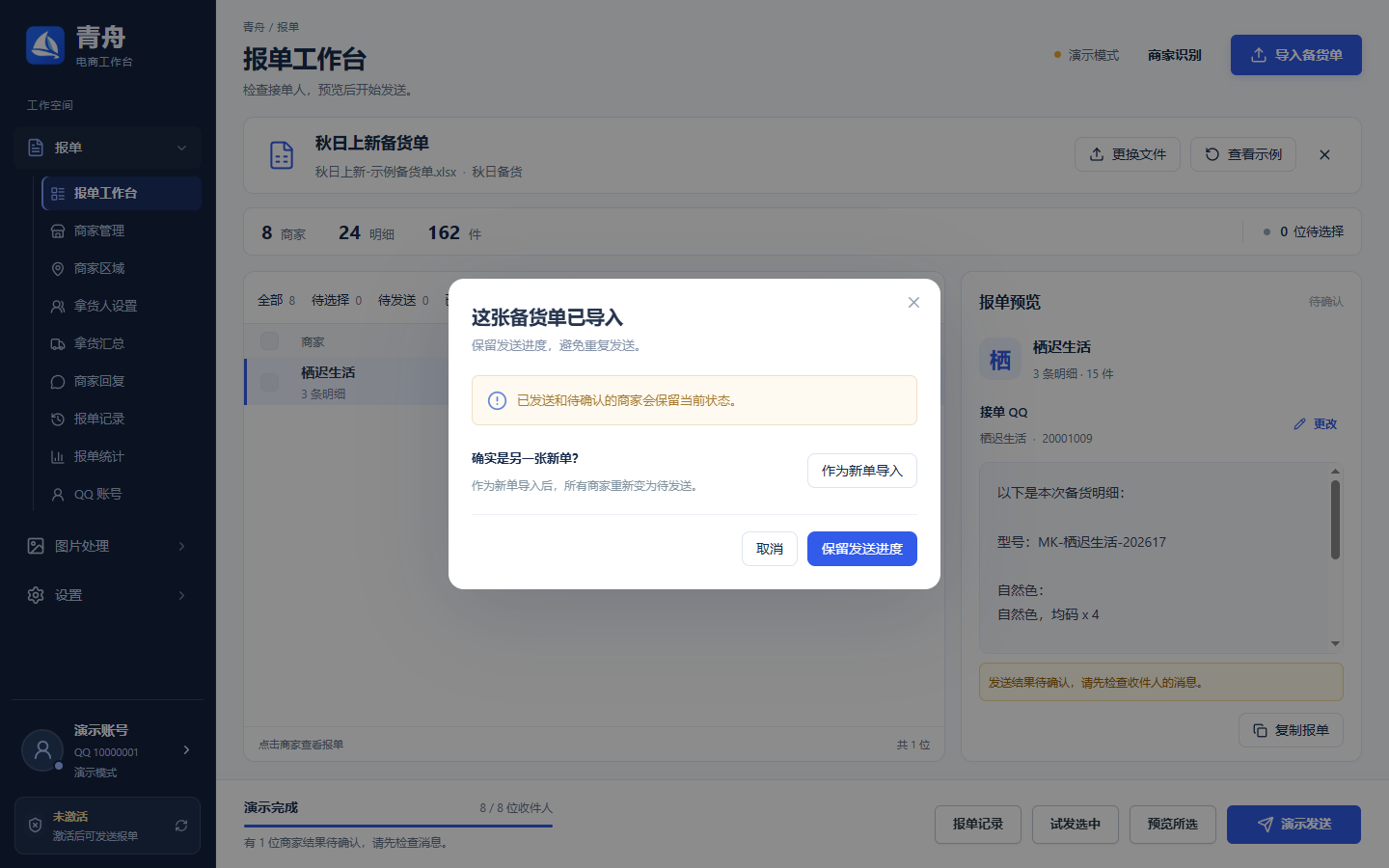This screenshot has width=1389, height=868.
Task: Click the 演示完成 progress bar
Action: tap(398, 826)
